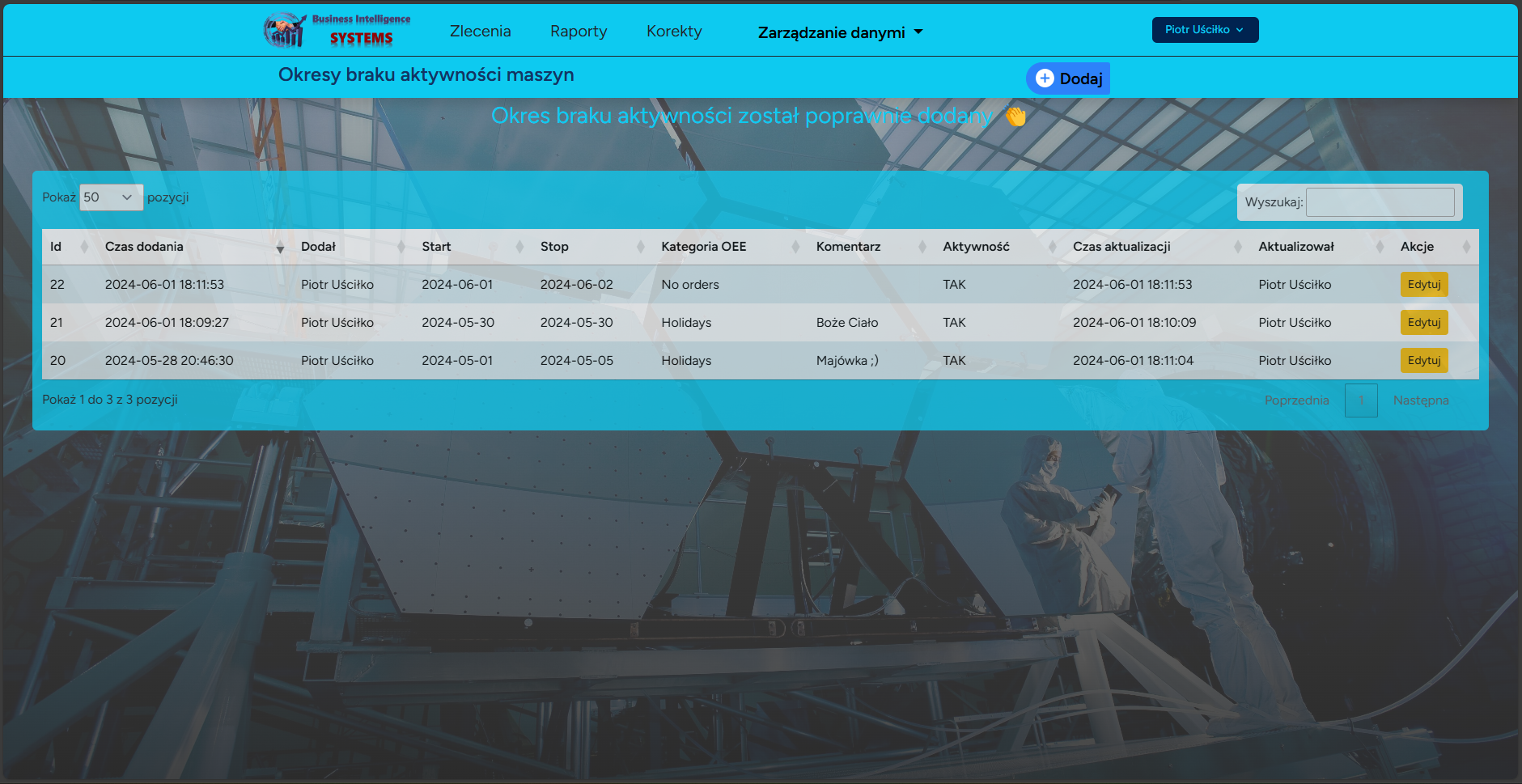Sort table by Id column arrows
This screenshot has width=1522, height=784.
pyautogui.click(x=84, y=248)
